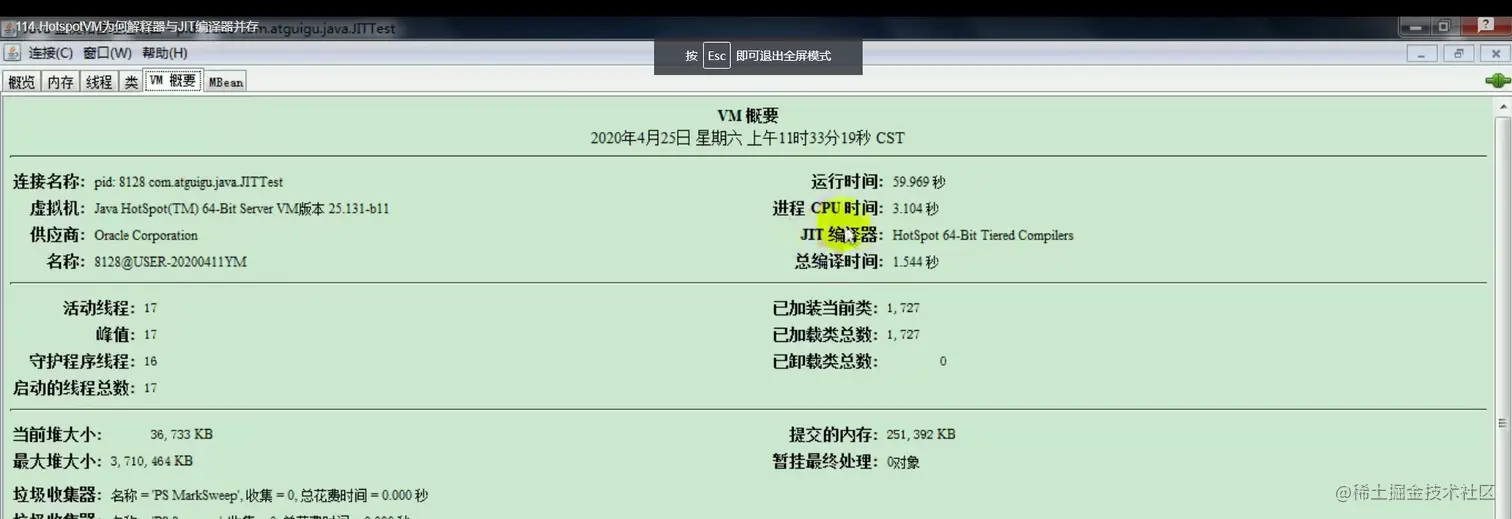Click the 已加载类总数 label
The height and width of the screenshot is (519, 1512).
coord(826,335)
